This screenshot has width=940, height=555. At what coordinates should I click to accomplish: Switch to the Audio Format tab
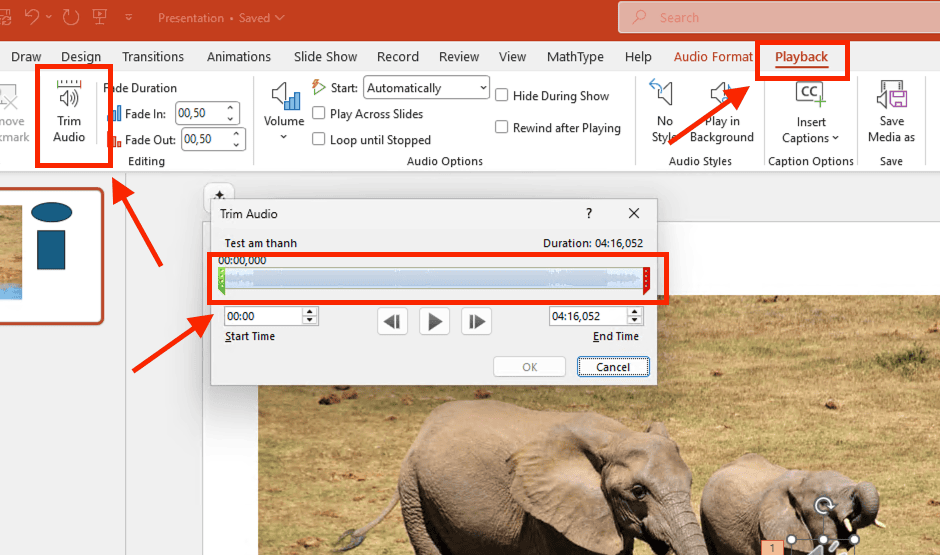pyautogui.click(x=713, y=57)
